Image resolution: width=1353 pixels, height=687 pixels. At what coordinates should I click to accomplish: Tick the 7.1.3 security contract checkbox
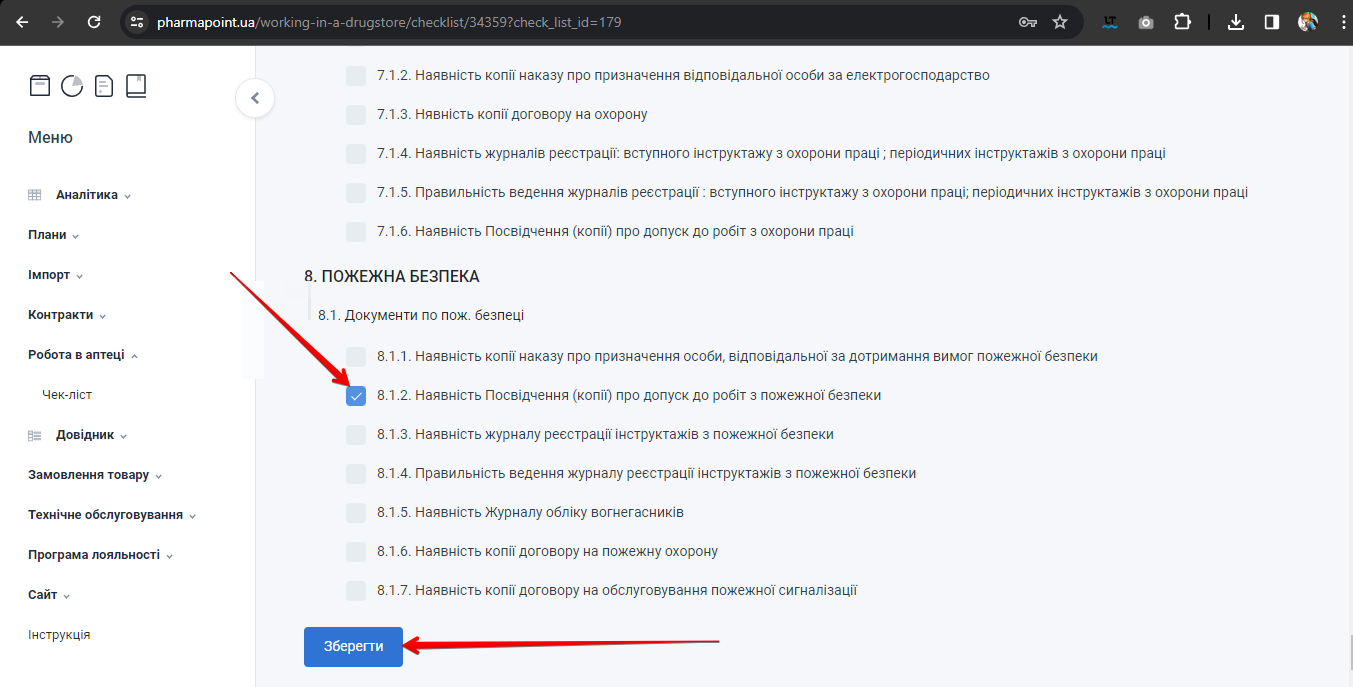tap(356, 115)
